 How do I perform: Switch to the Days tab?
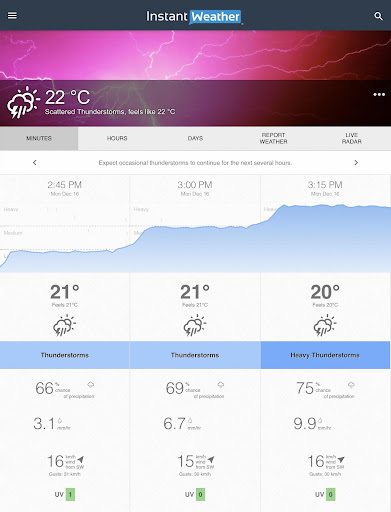(195, 138)
